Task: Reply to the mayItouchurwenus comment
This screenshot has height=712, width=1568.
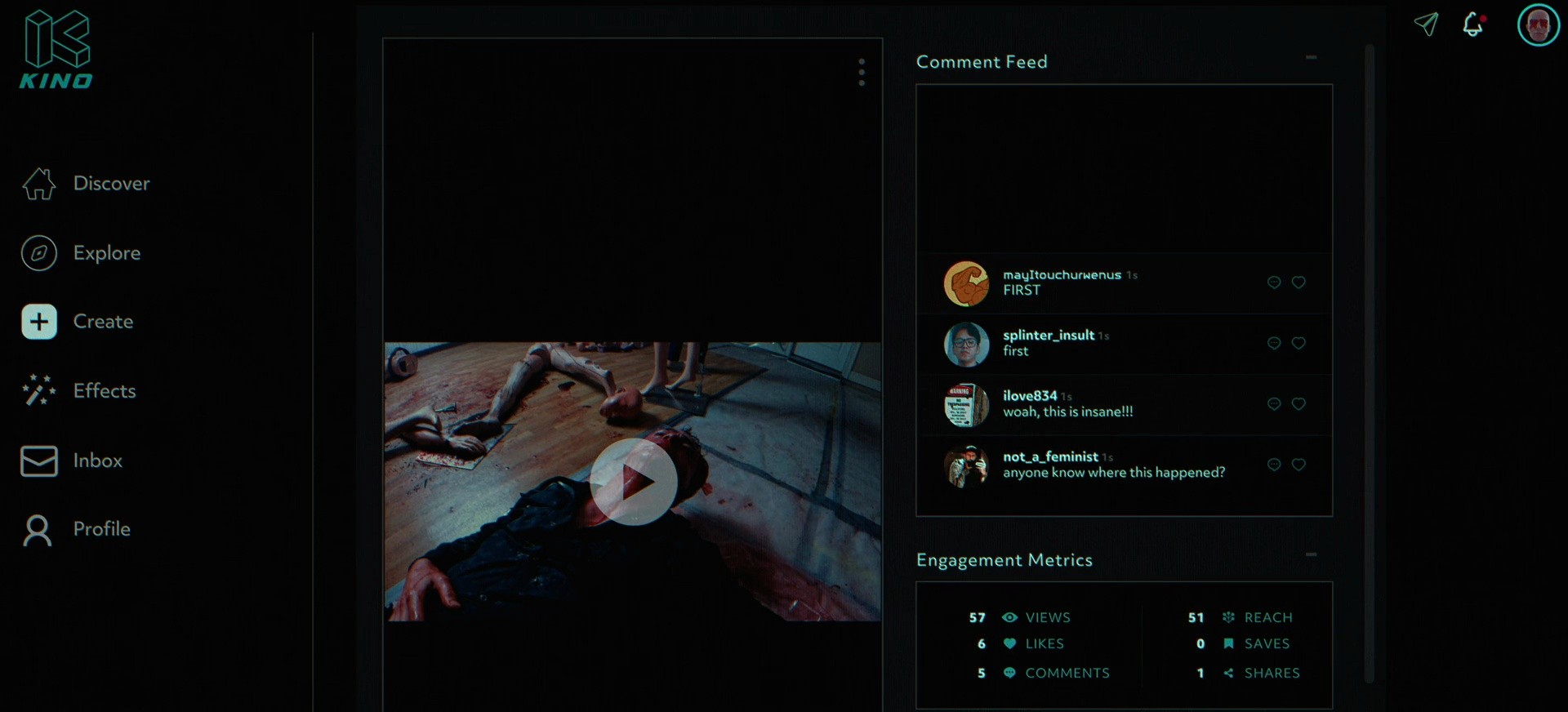Action: click(x=1274, y=283)
